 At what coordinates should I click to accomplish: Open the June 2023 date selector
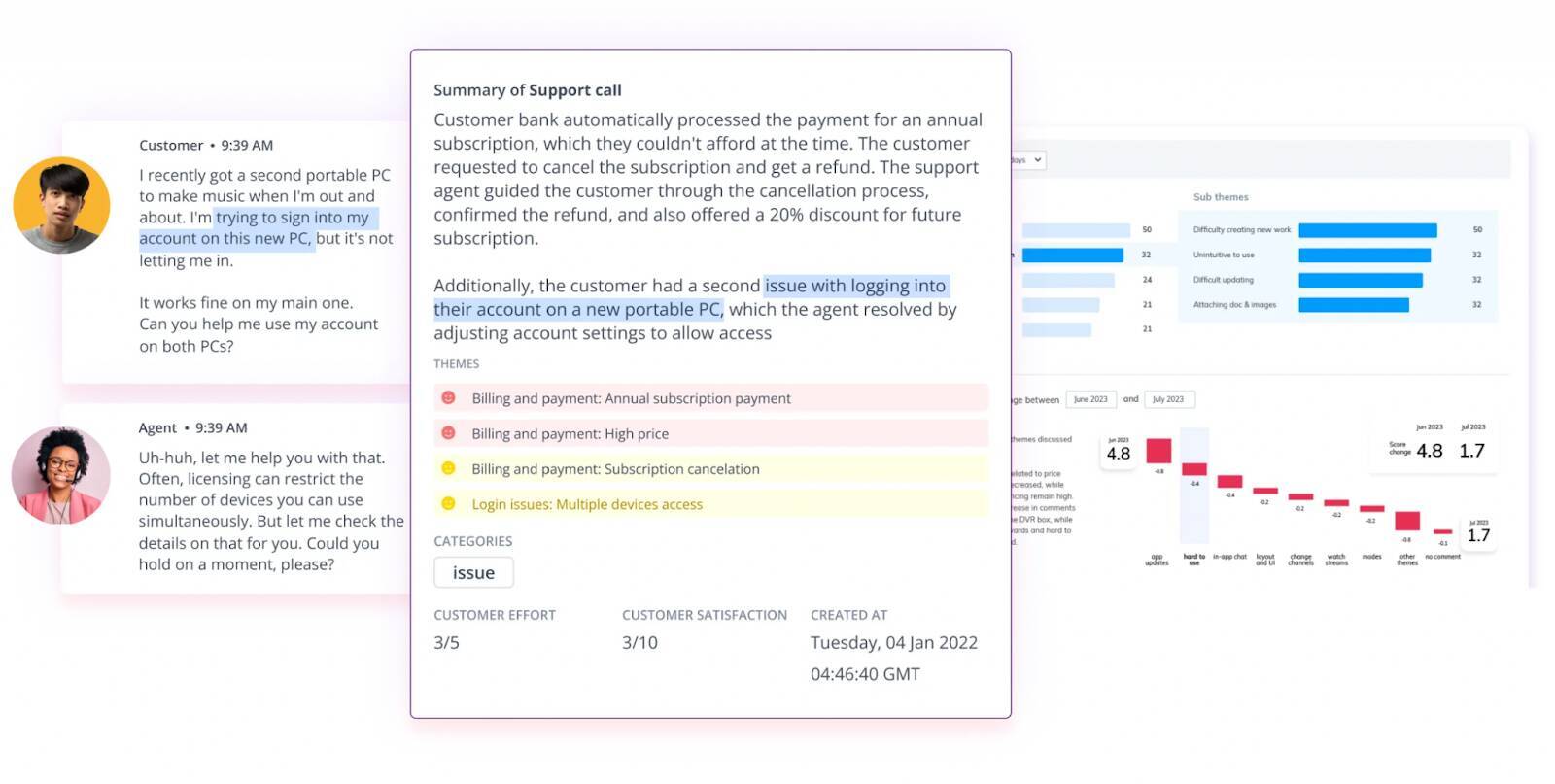[1090, 399]
